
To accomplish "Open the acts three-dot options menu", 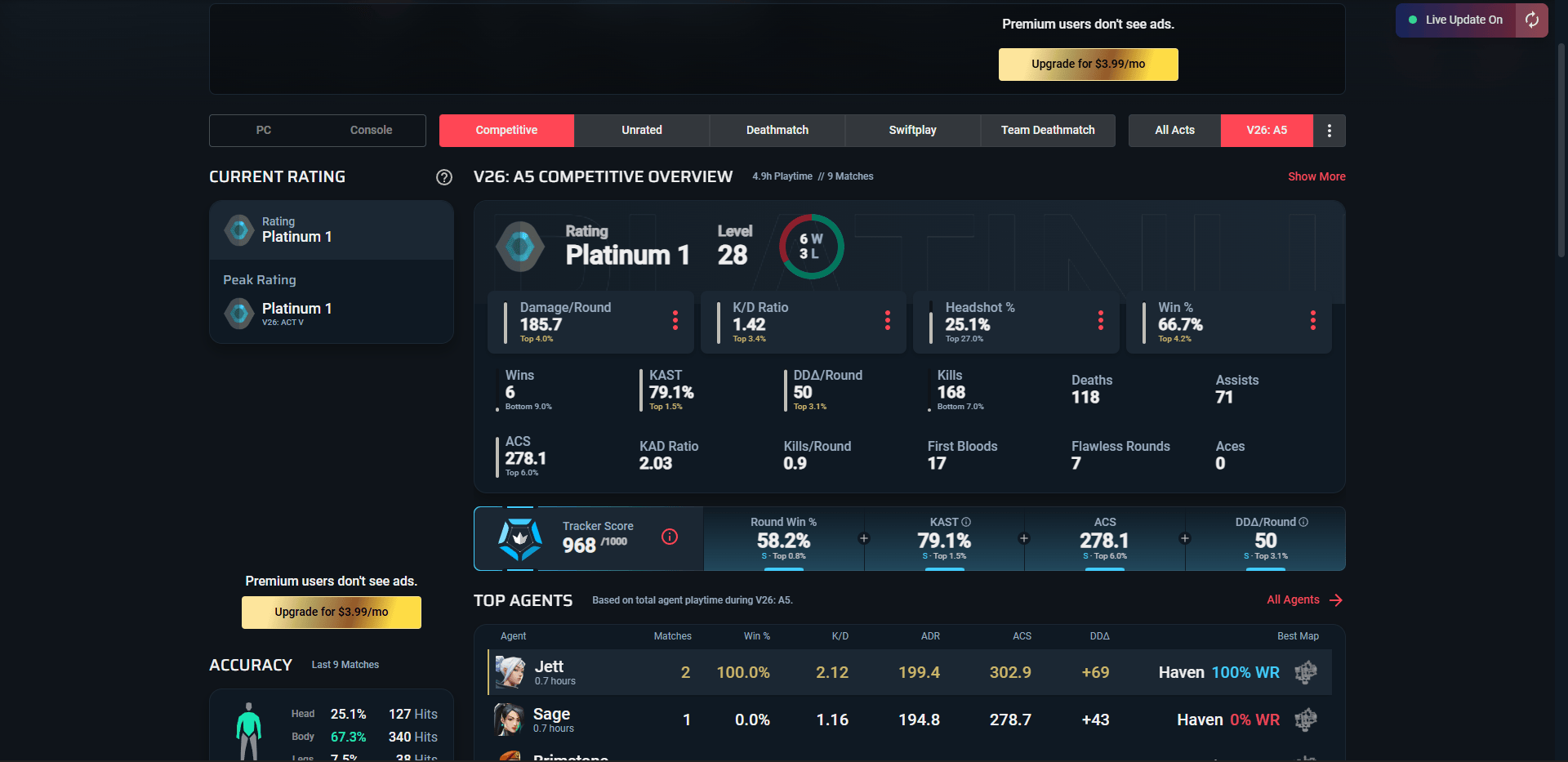I will point(1330,131).
